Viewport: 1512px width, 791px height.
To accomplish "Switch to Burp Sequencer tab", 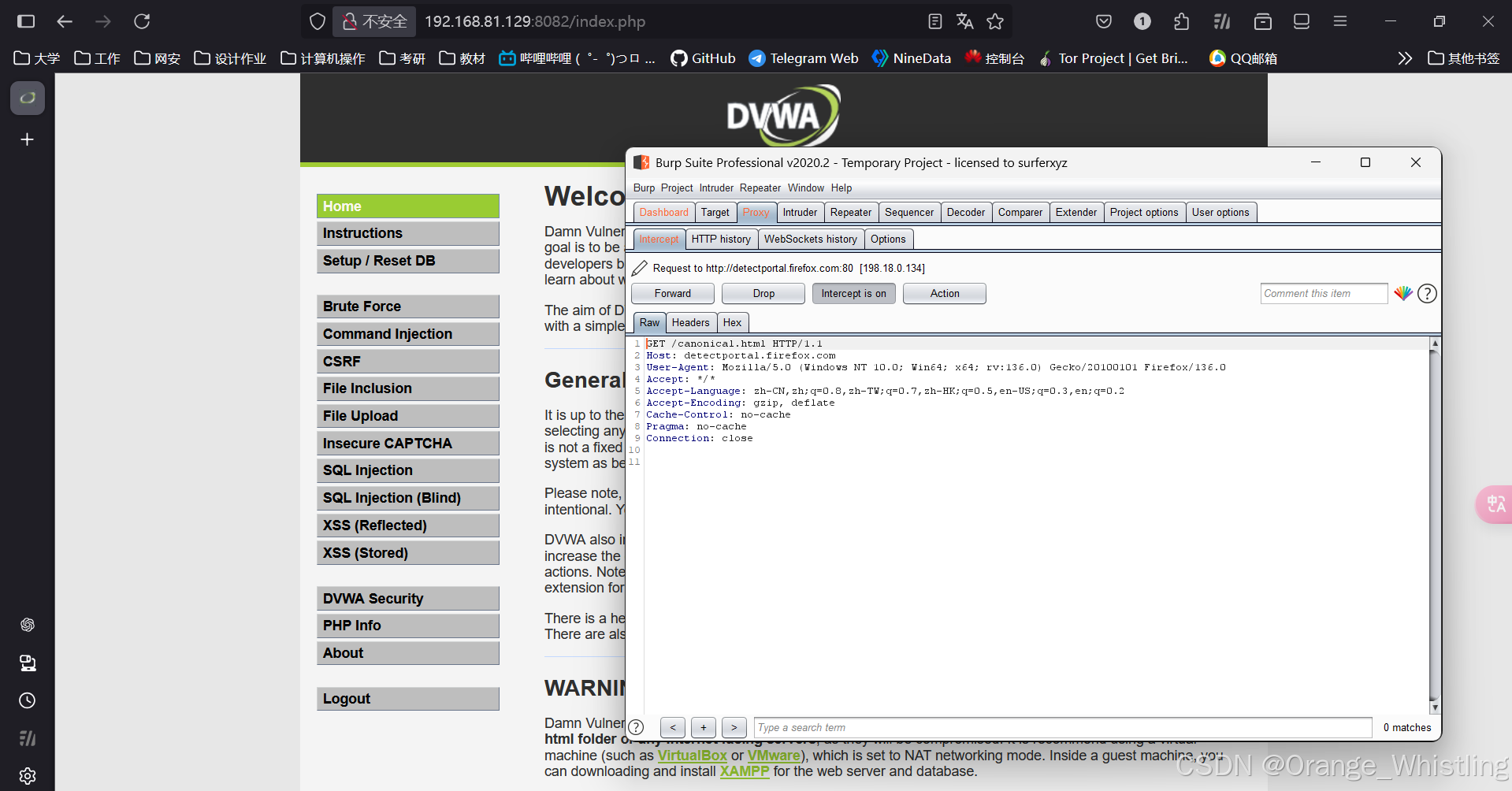I will pyautogui.click(x=908, y=213).
